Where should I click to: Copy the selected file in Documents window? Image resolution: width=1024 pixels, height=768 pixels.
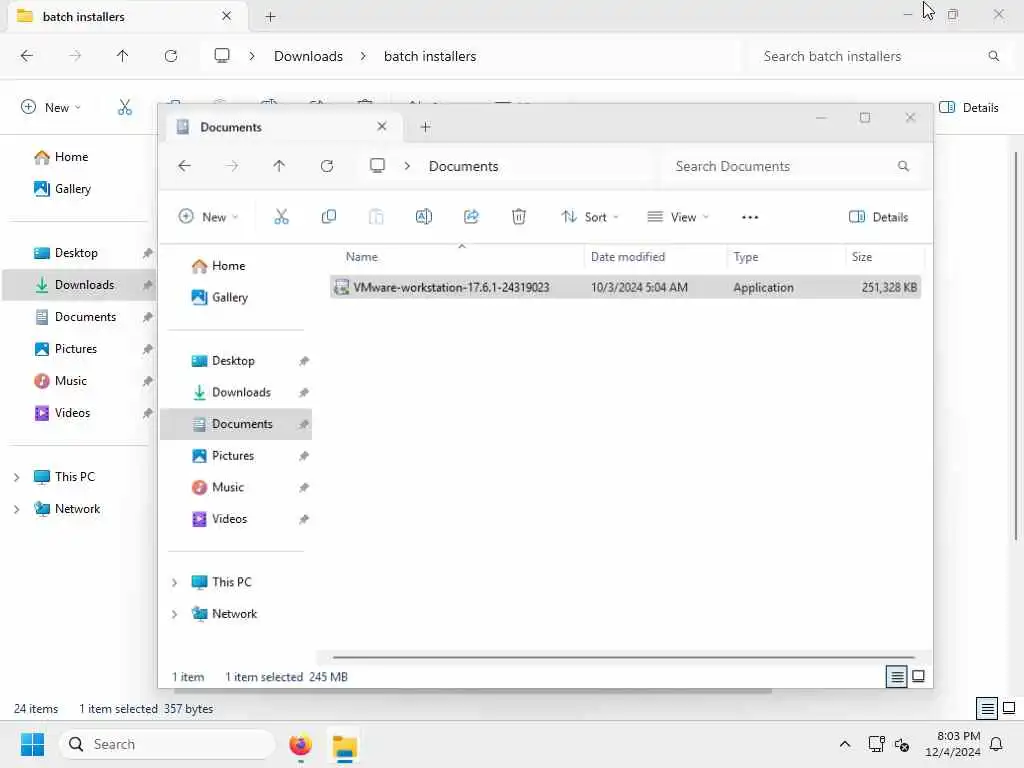pyautogui.click(x=328, y=217)
